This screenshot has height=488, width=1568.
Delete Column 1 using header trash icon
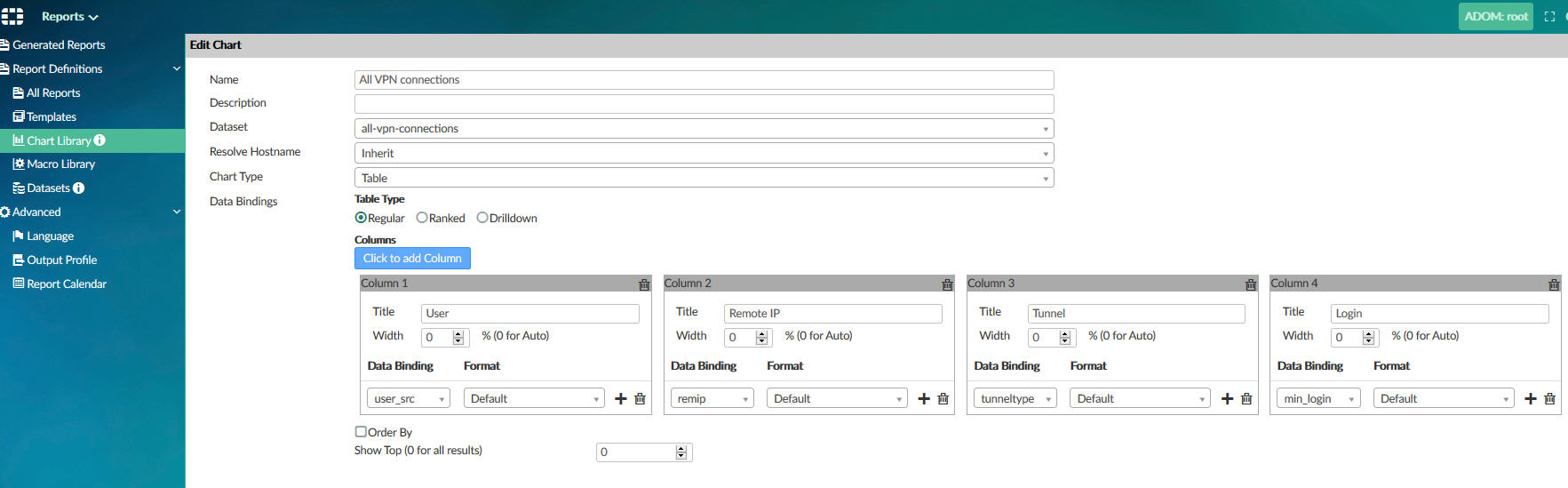pos(644,284)
